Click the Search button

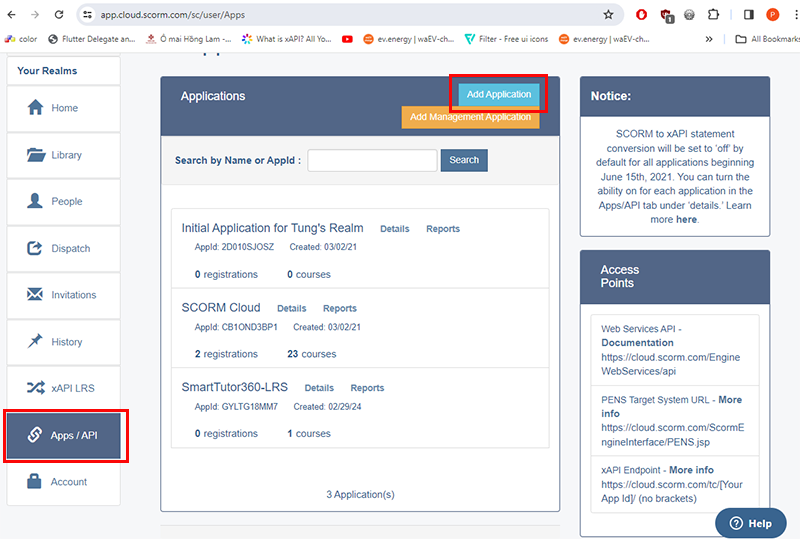(464, 160)
